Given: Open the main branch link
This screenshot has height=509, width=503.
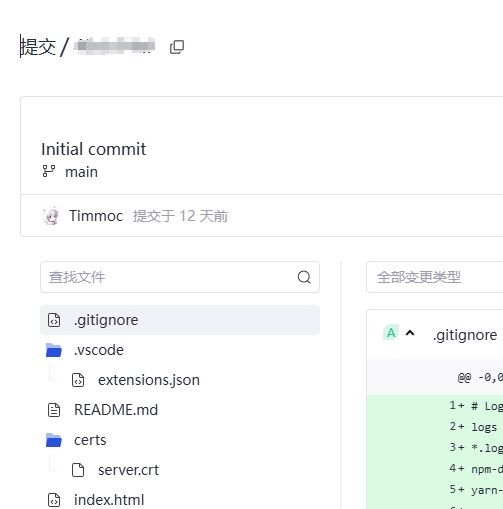Looking at the screenshot, I should coord(81,172).
